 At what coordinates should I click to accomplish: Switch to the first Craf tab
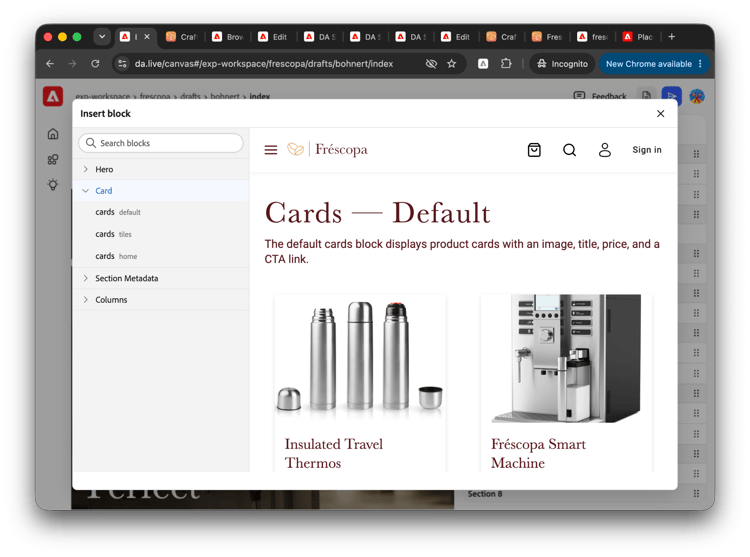(182, 37)
